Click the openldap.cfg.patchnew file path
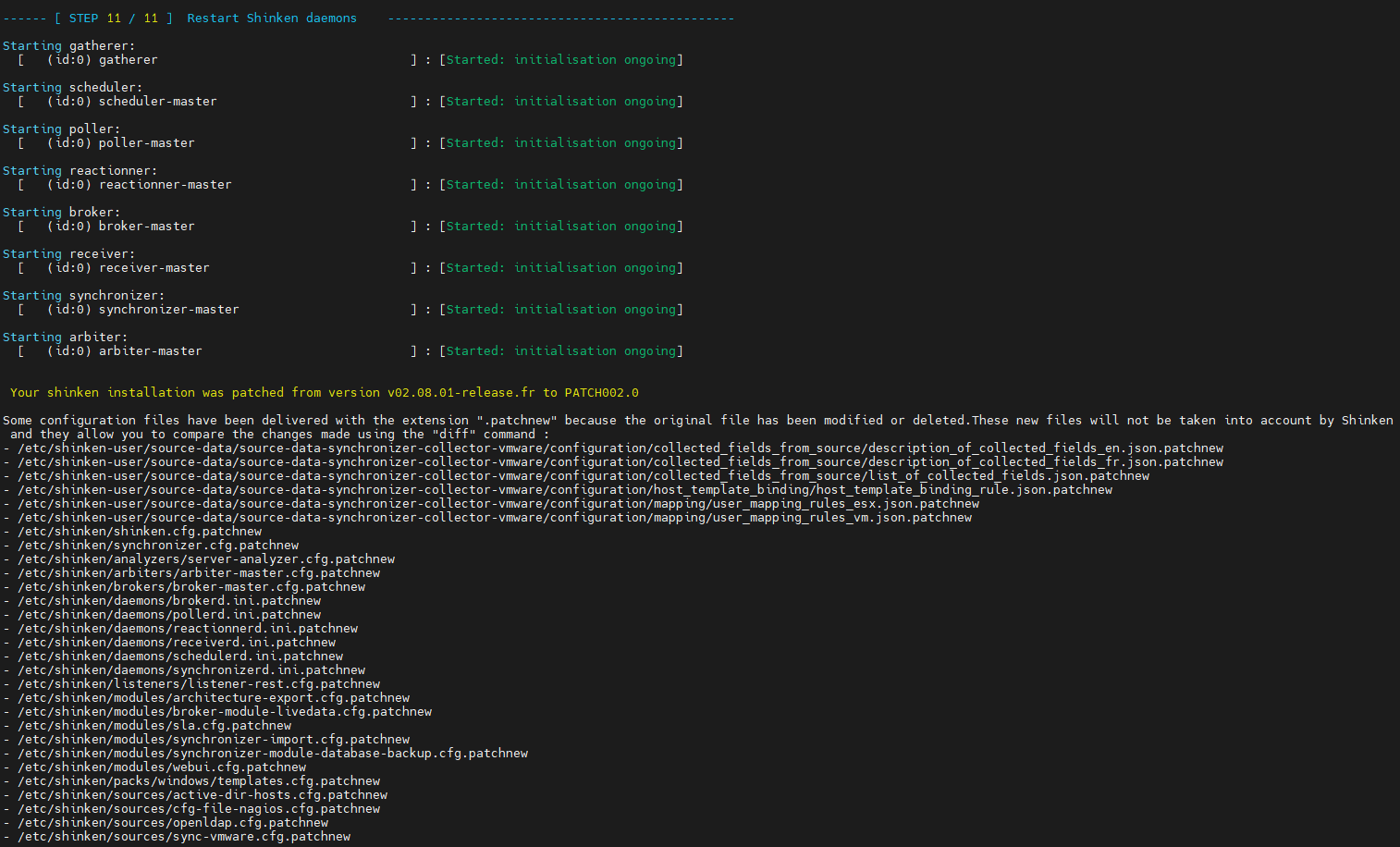This screenshot has height=847, width=1400. tap(172, 823)
